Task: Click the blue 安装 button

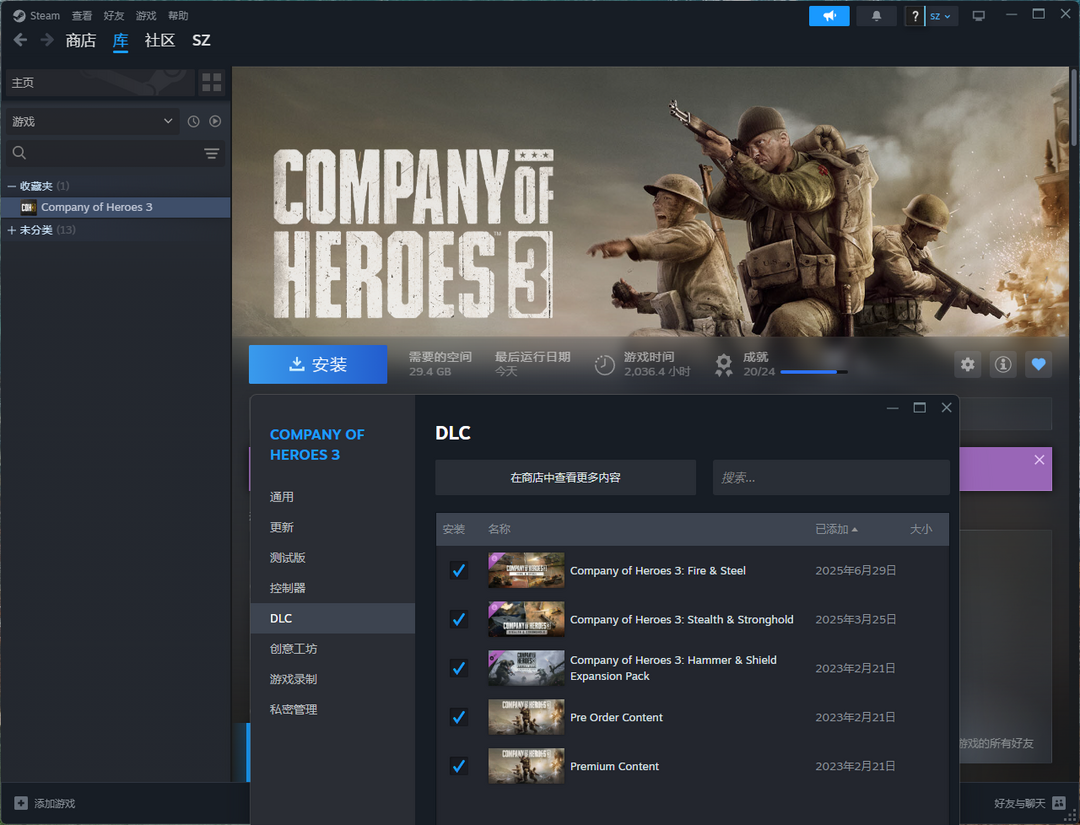Action: pos(318,364)
